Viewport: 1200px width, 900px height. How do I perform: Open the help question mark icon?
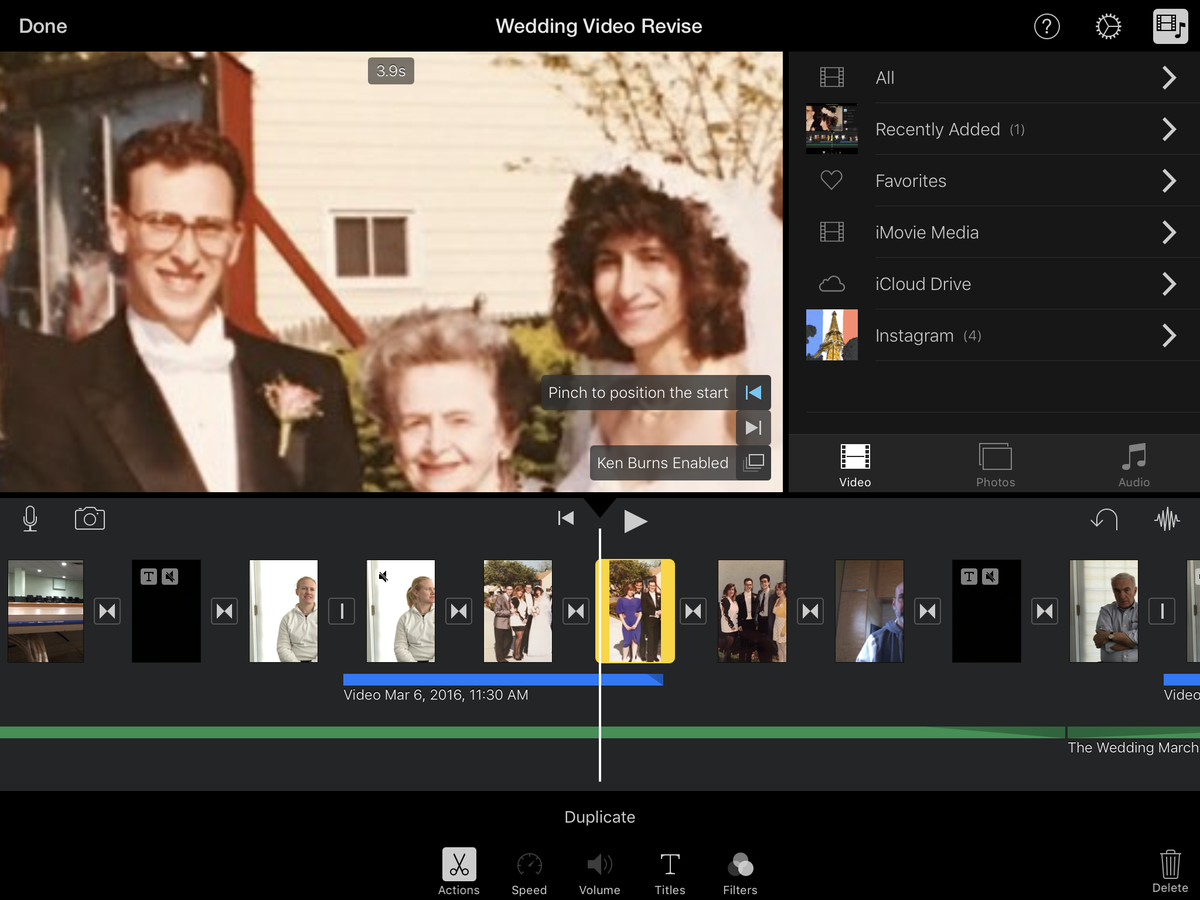[1046, 27]
